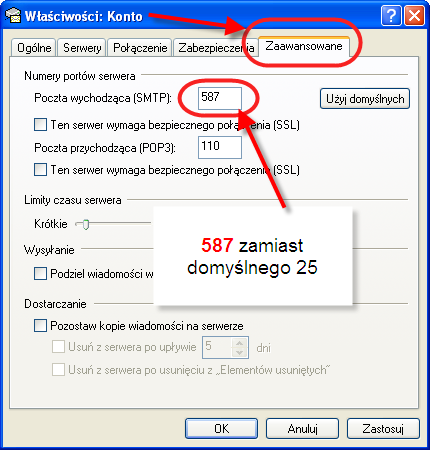The image size is (430, 450).
Task: Select the Połączenie tab
Action: click(x=140, y=48)
